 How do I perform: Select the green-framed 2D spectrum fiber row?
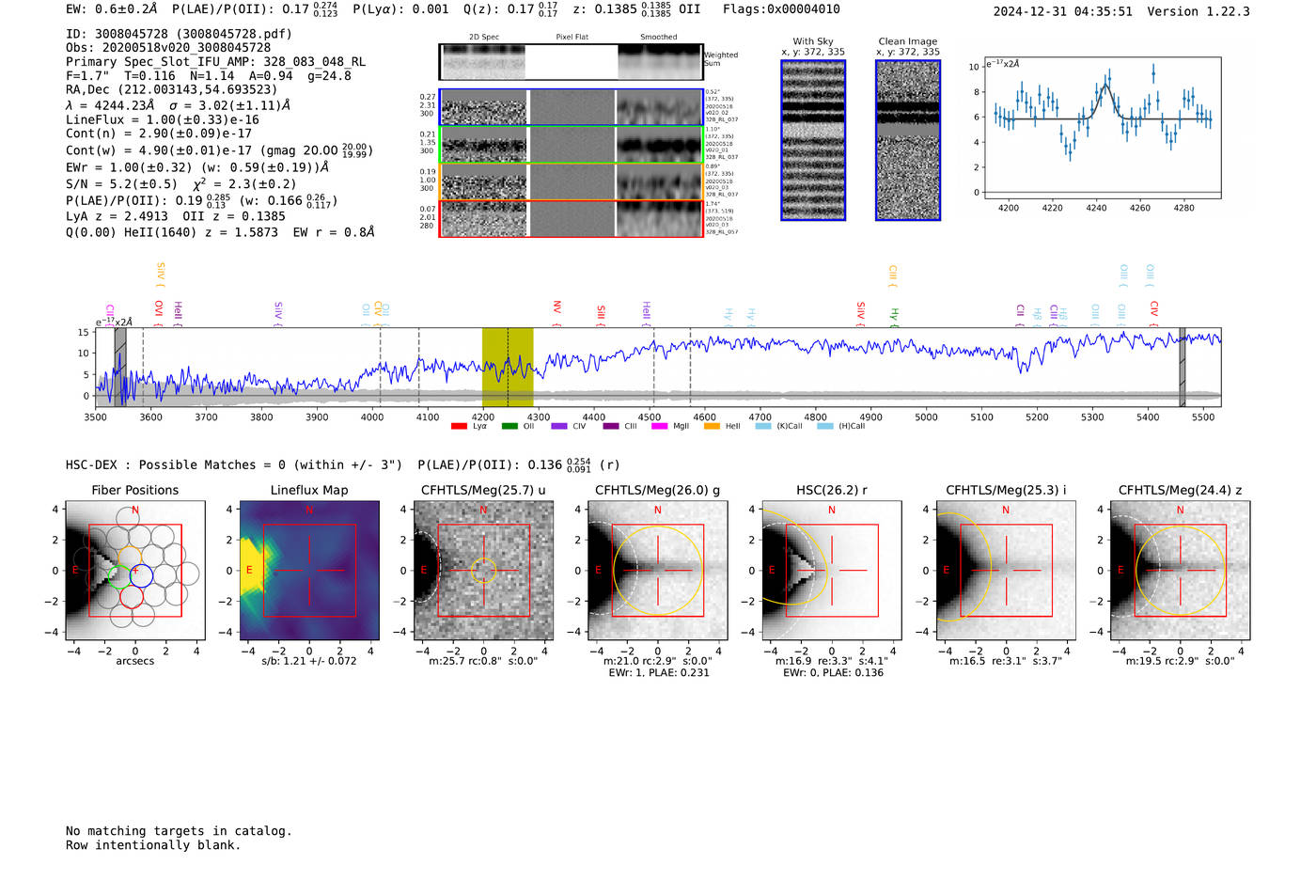[572, 145]
